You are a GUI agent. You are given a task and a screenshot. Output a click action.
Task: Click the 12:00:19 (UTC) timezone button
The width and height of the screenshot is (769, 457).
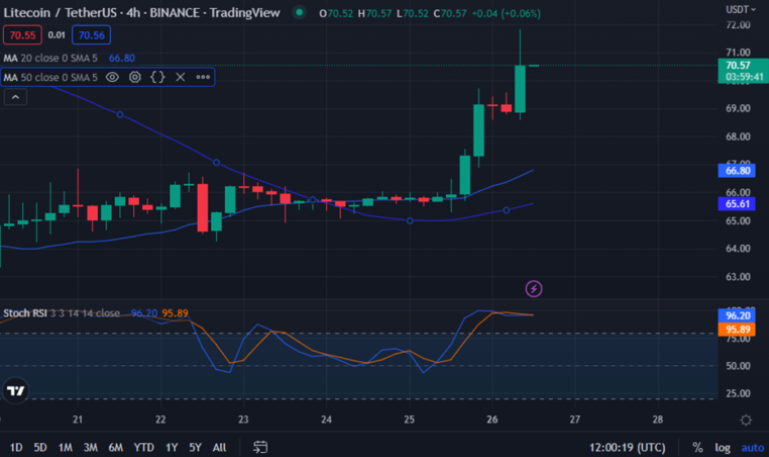tap(627, 447)
